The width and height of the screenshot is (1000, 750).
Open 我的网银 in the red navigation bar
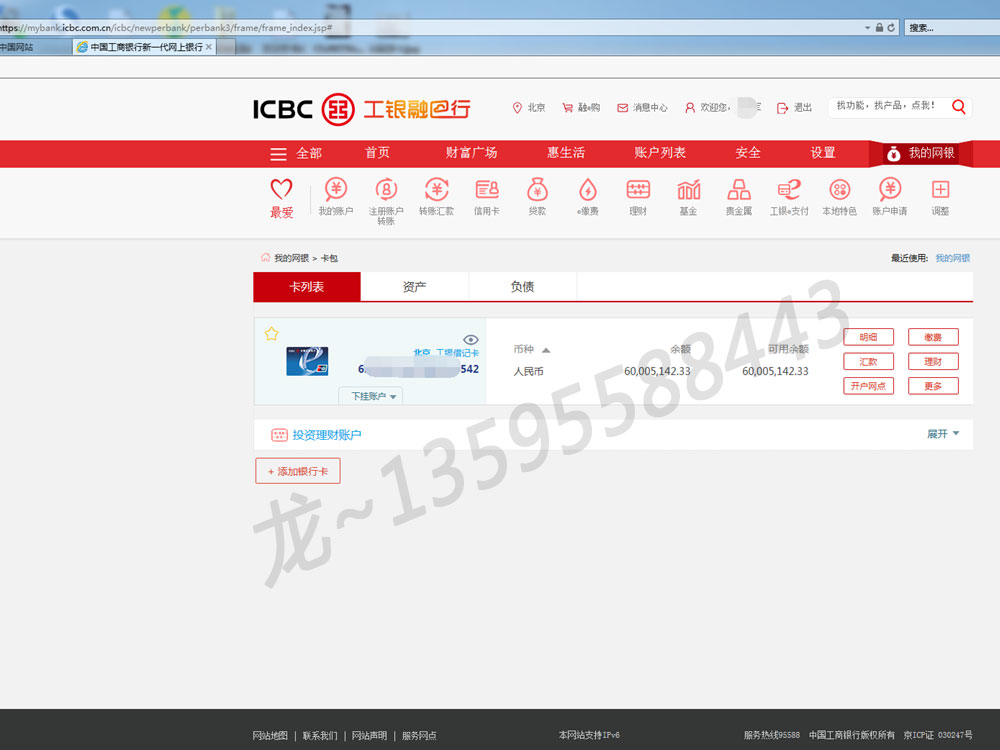(x=920, y=153)
